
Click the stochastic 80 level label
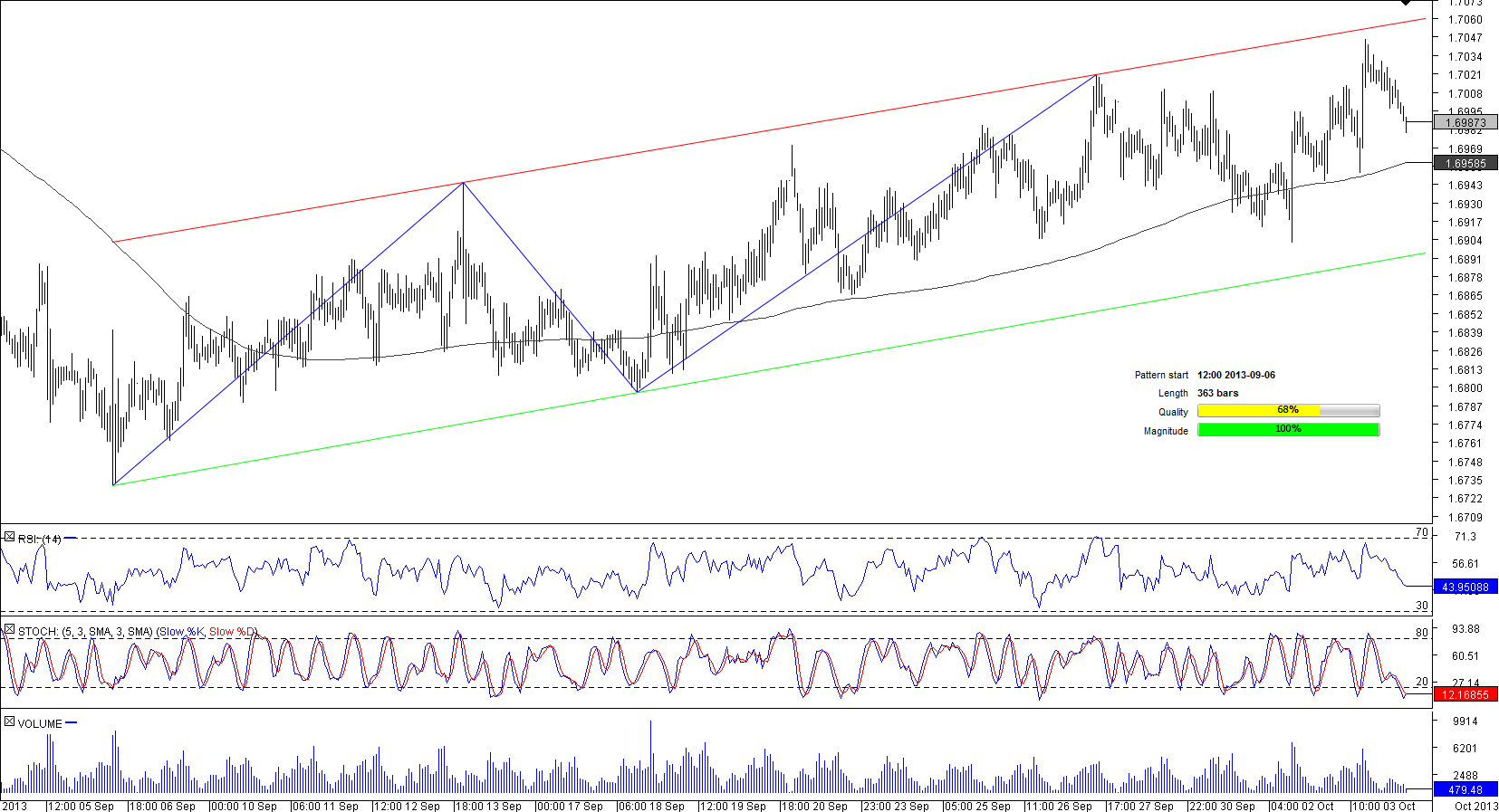[x=1422, y=633]
